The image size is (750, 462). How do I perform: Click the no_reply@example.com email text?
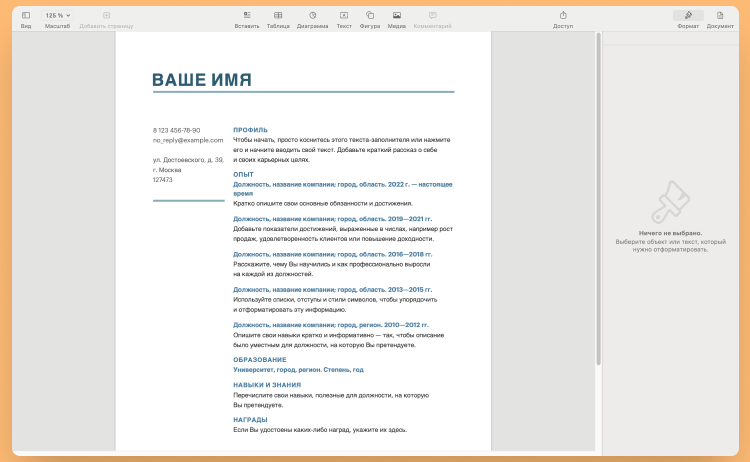pos(187,140)
